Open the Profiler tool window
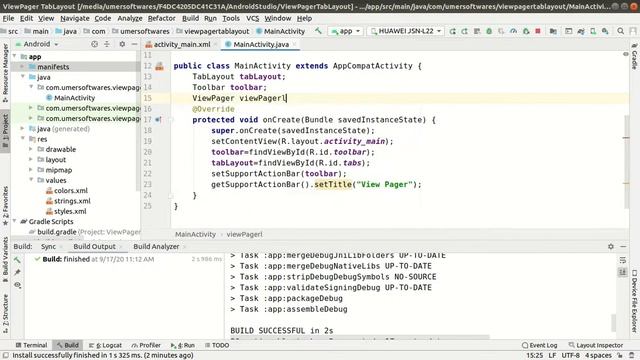 [x=146, y=345]
